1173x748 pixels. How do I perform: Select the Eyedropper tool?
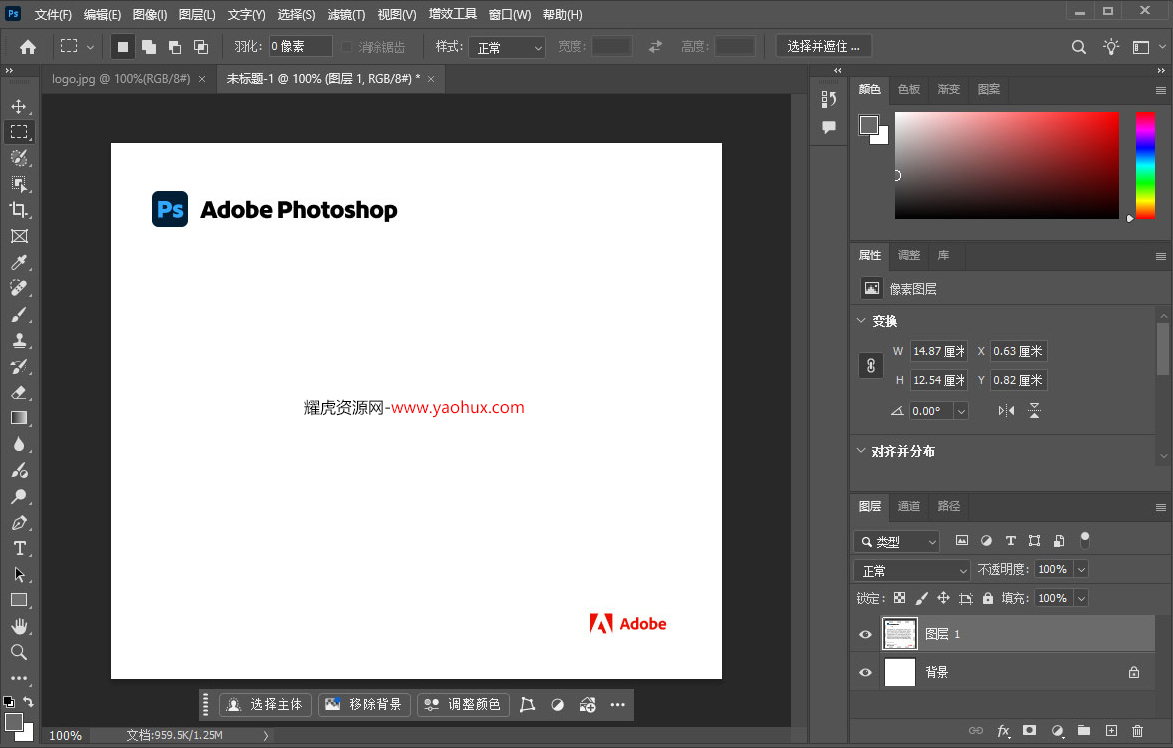[x=20, y=262]
